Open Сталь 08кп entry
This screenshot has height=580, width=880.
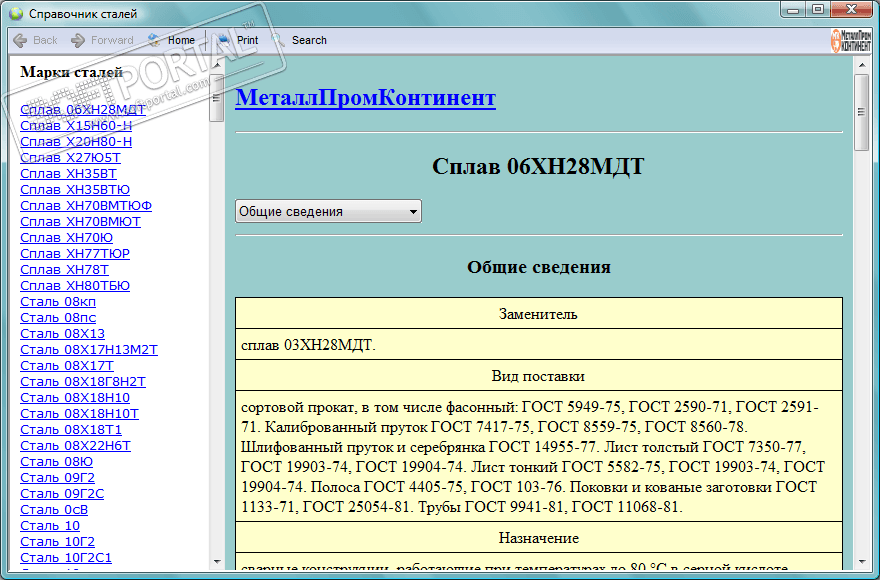pyautogui.click(x=58, y=302)
